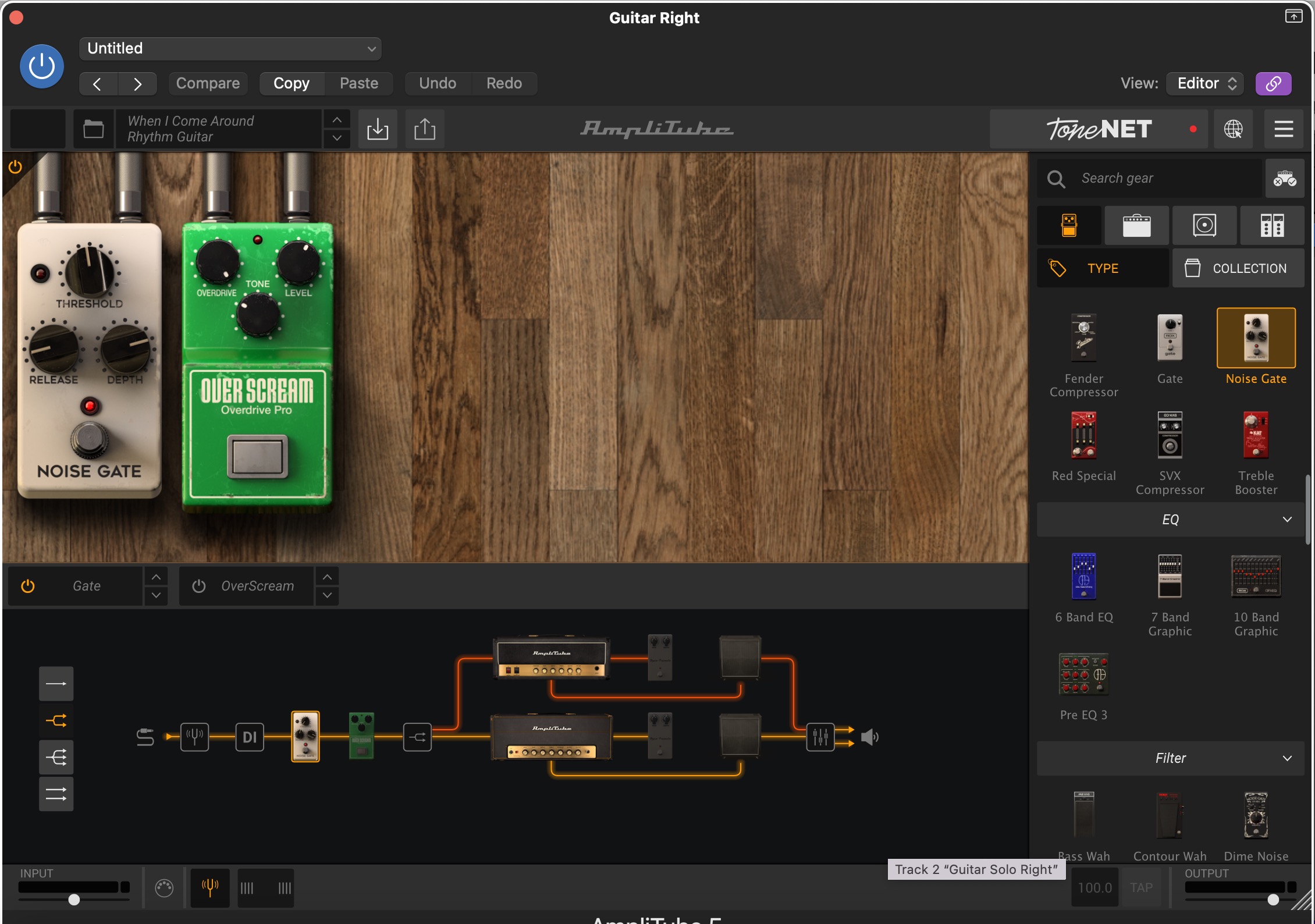Click the Copy button

point(292,84)
